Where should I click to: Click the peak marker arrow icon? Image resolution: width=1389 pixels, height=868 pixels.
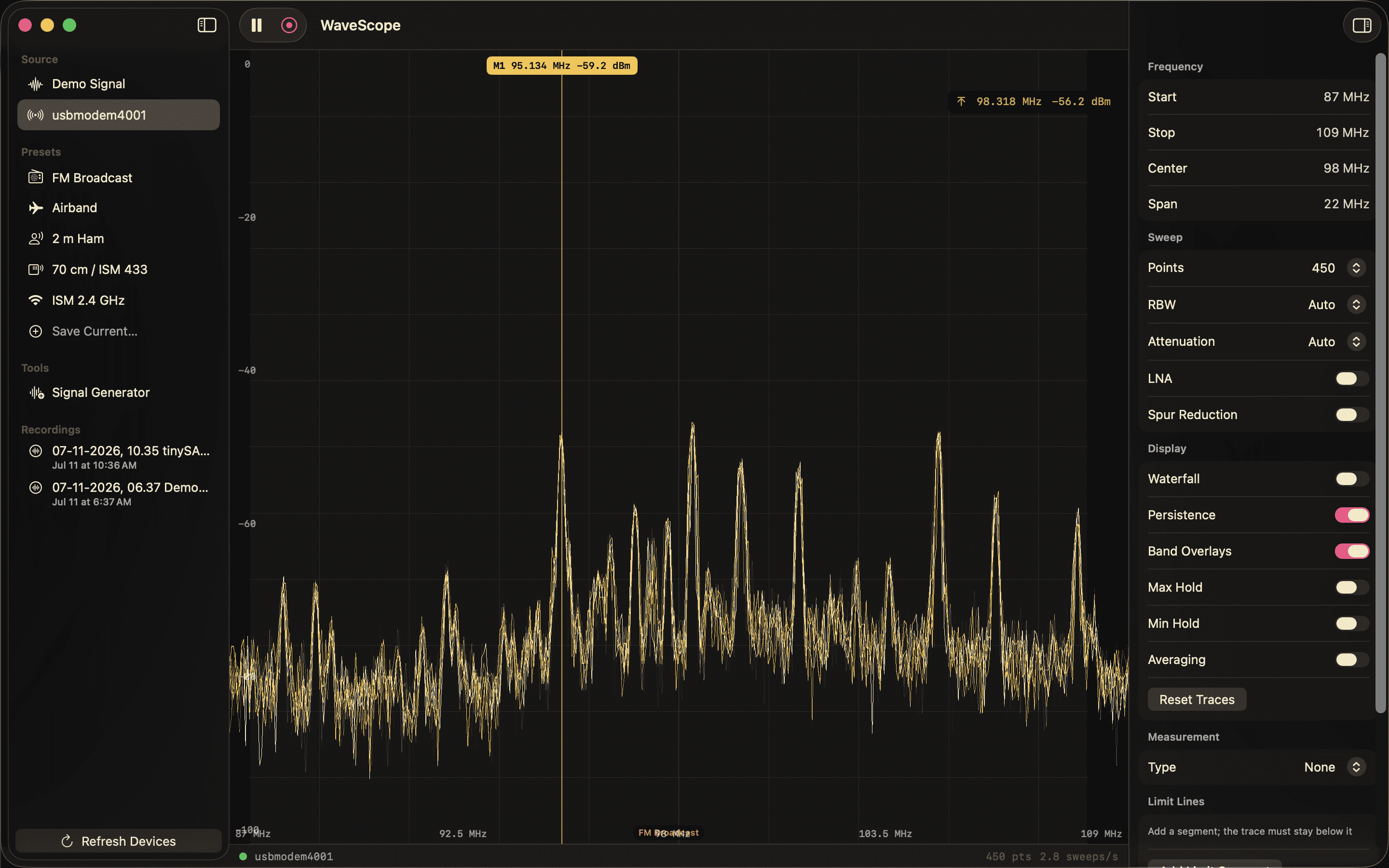coord(961,102)
